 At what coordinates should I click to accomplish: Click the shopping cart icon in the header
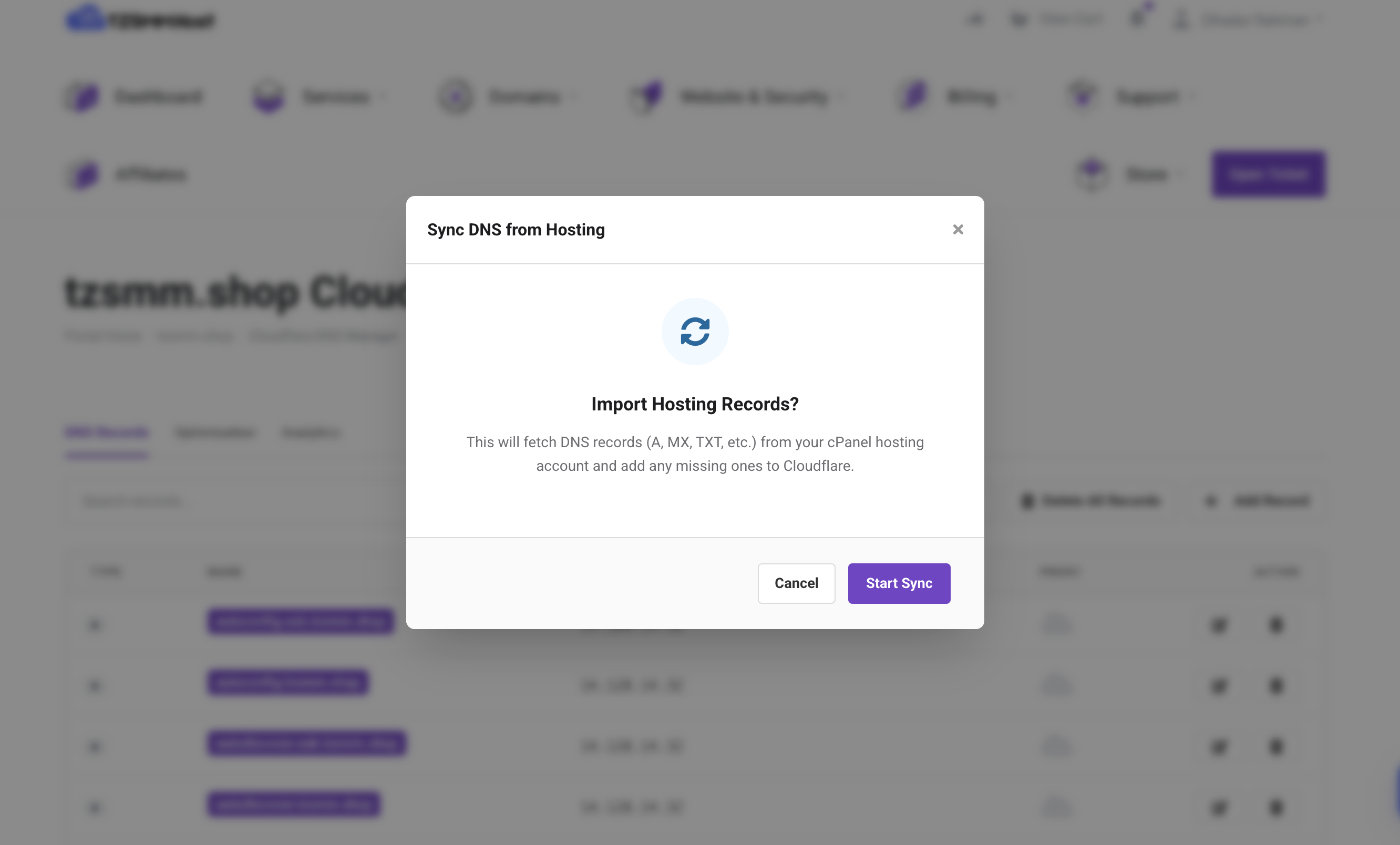tap(1019, 19)
